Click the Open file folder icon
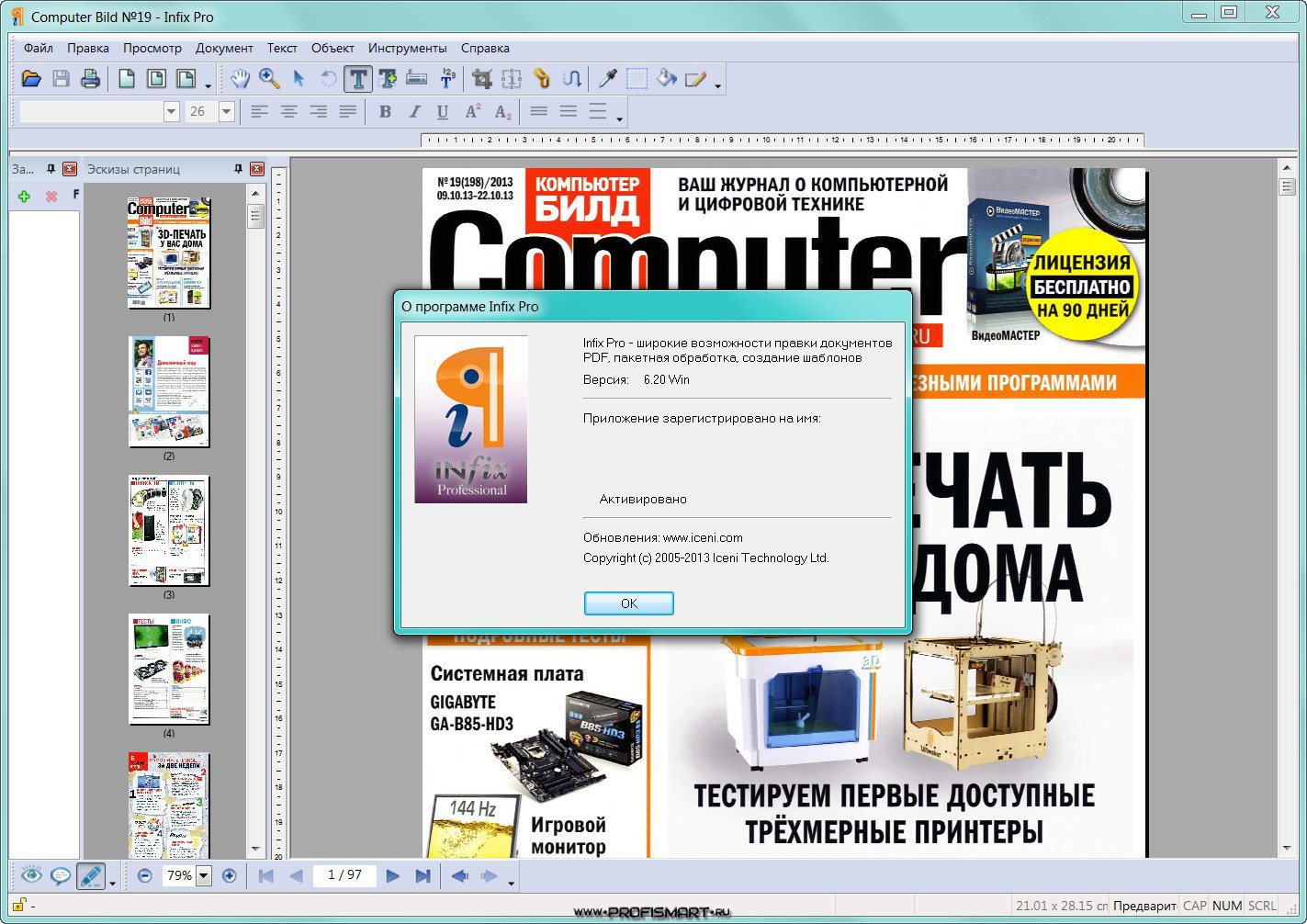Image resolution: width=1307 pixels, height=924 pixels. pos(31,79)
